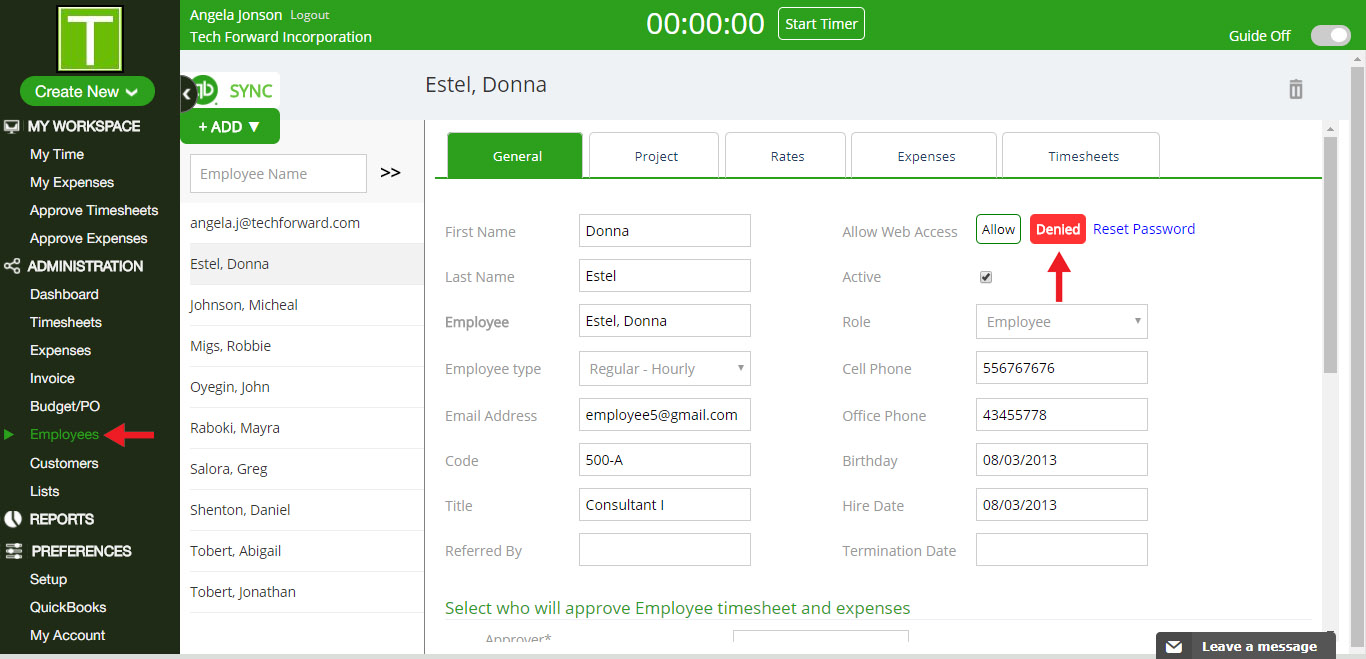Click the Code field with 500-A
Screen dimensions: 1366x659
pos(665,460)
